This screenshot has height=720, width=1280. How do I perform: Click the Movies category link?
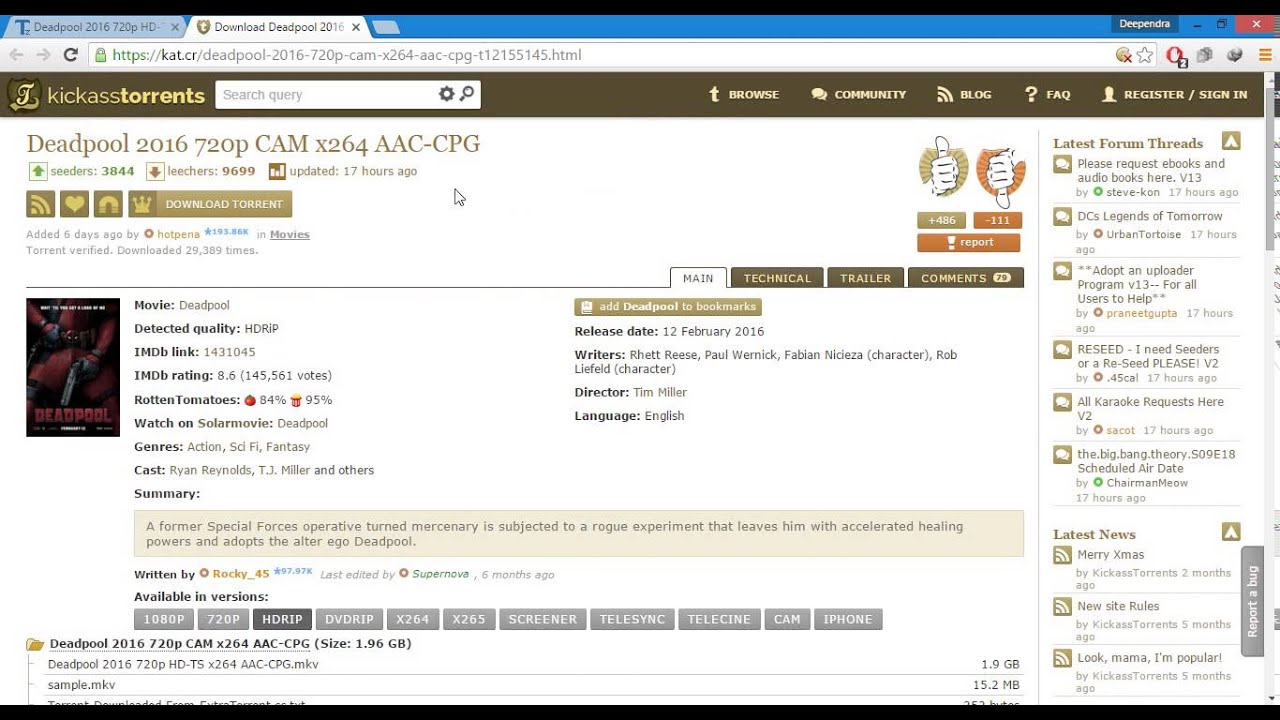tap(289, 234)
